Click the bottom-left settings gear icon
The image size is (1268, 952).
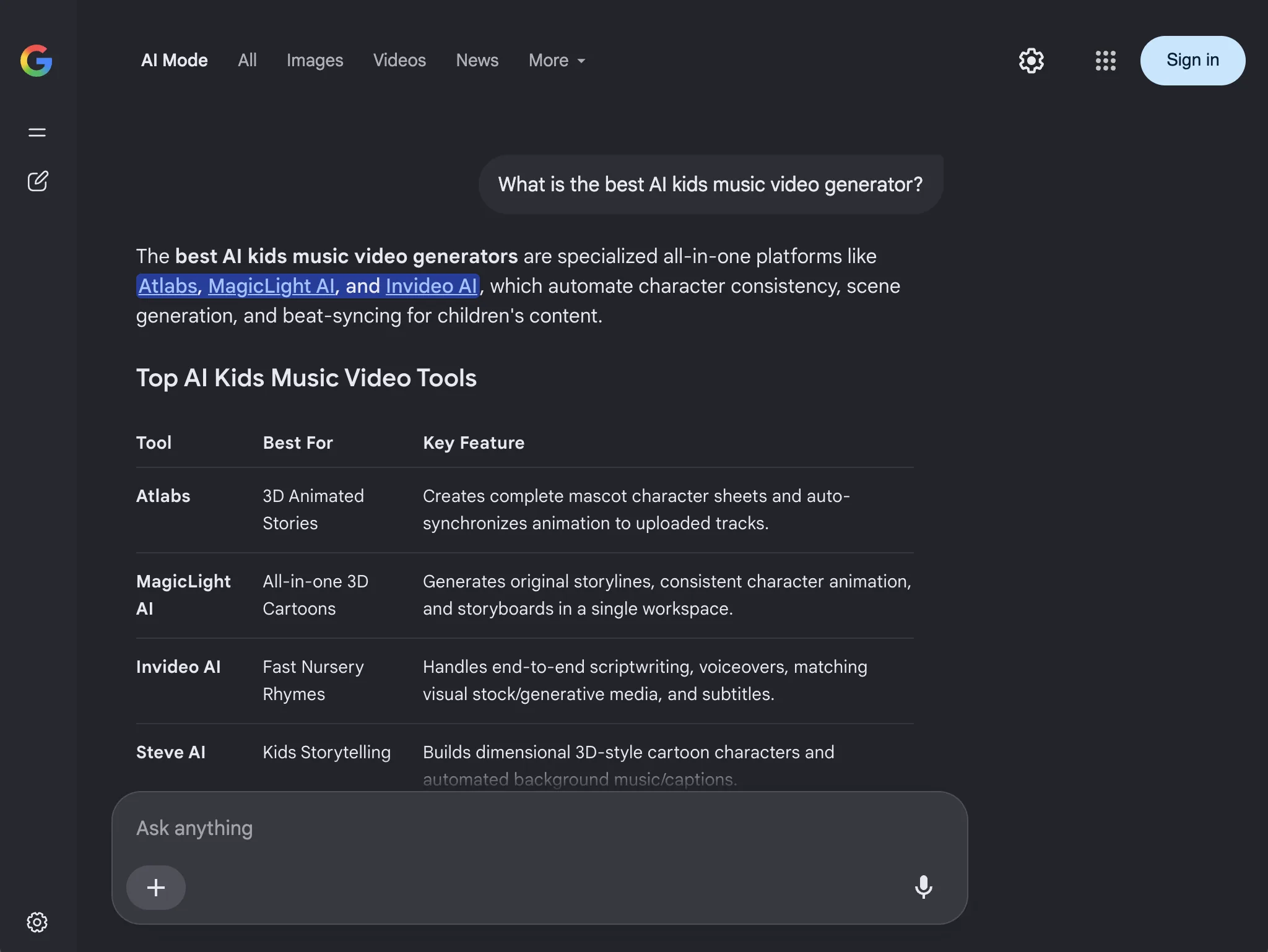point(37,922)
